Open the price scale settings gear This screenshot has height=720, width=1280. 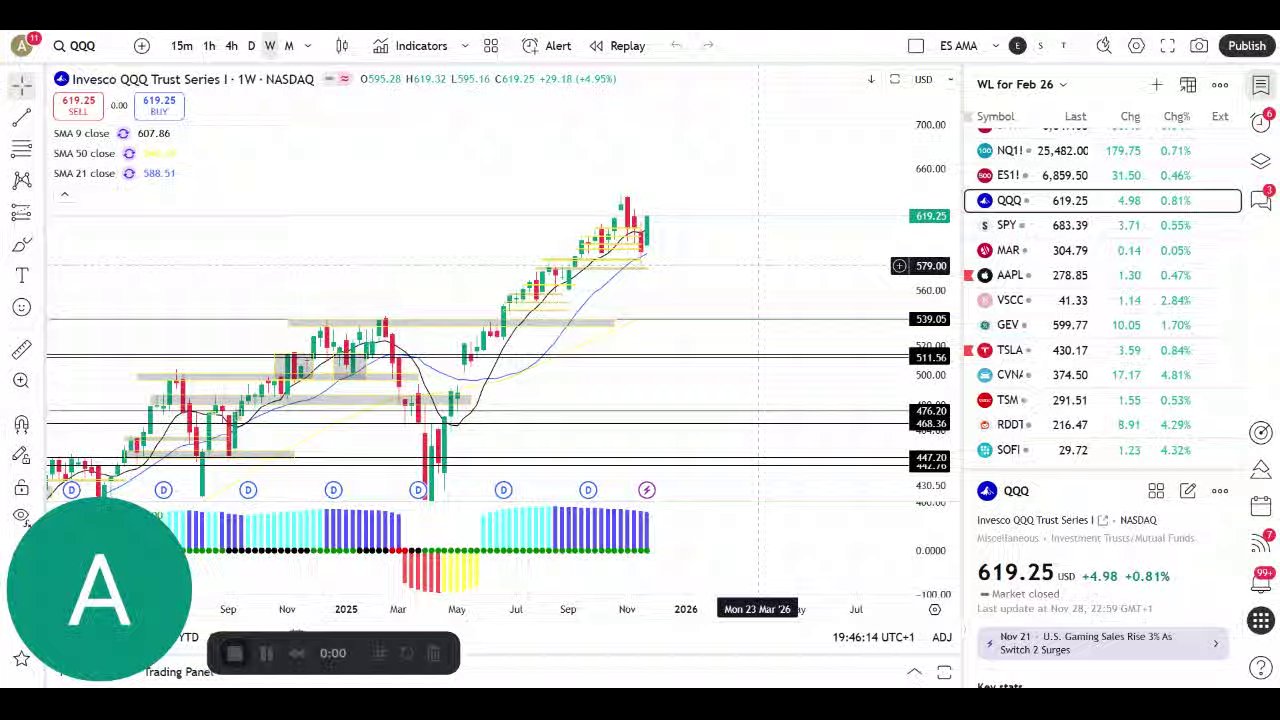point(935,609)
